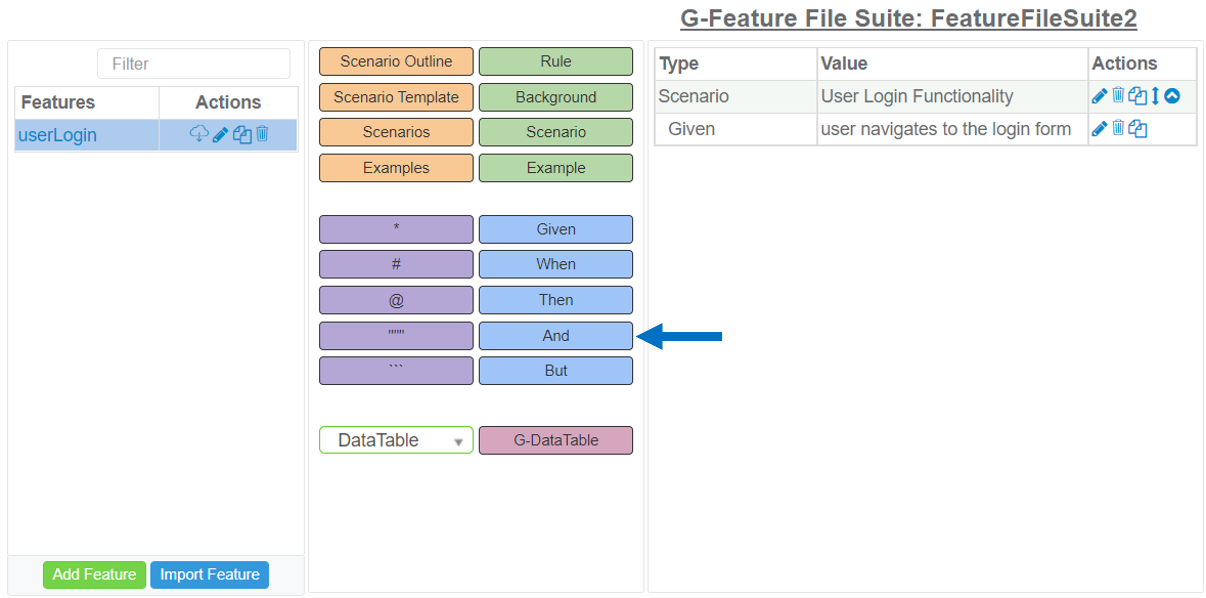Download the userLogin feature via cloud icon
1206x598 pixels.
(199, 134)
